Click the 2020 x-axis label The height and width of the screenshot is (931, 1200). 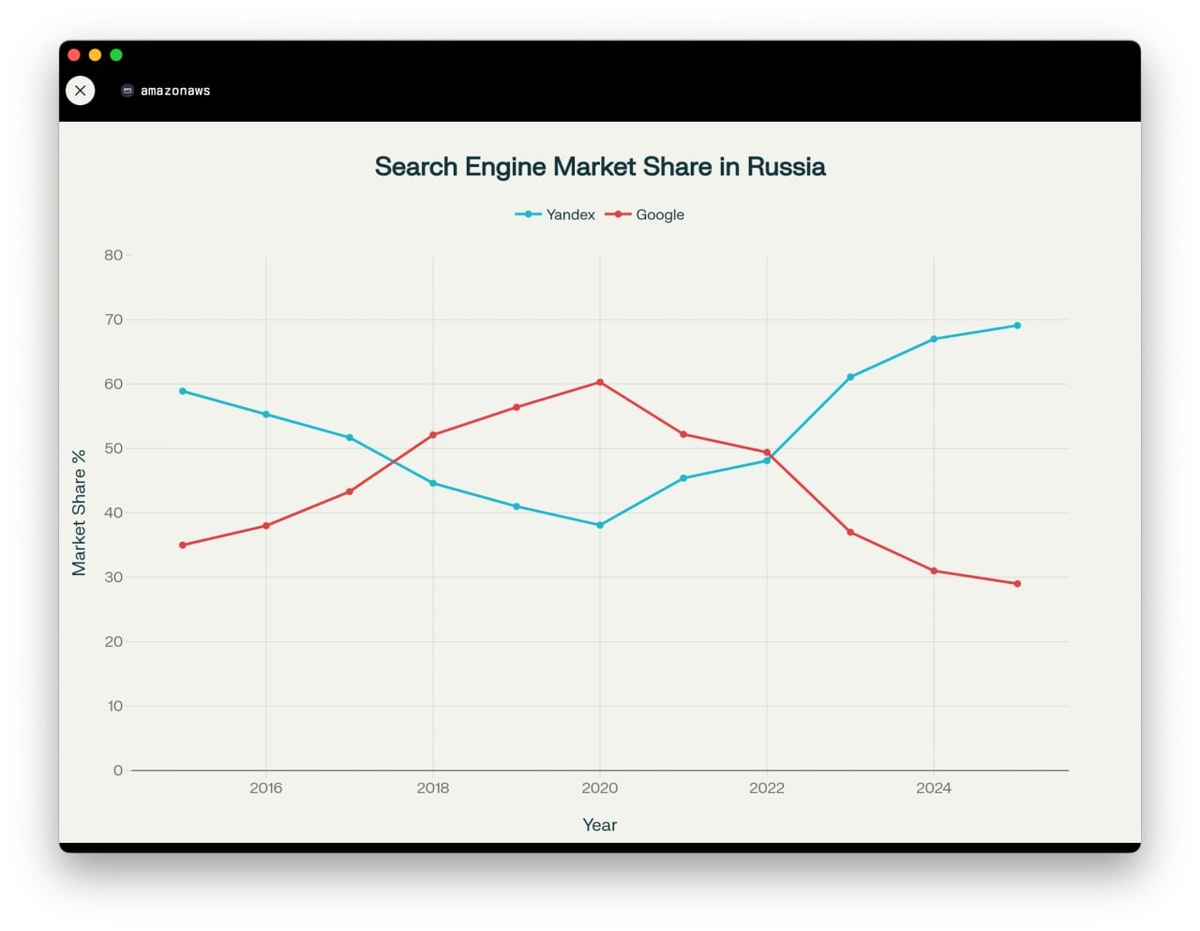point(600,788)
